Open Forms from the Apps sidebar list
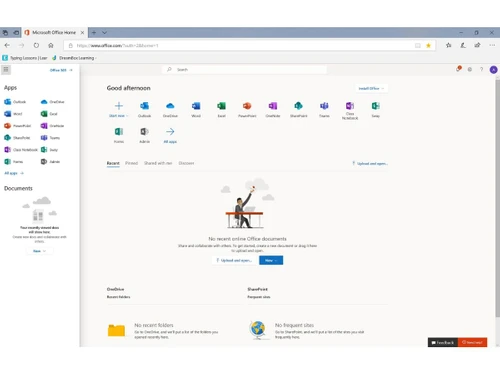 tap(14, 162)
